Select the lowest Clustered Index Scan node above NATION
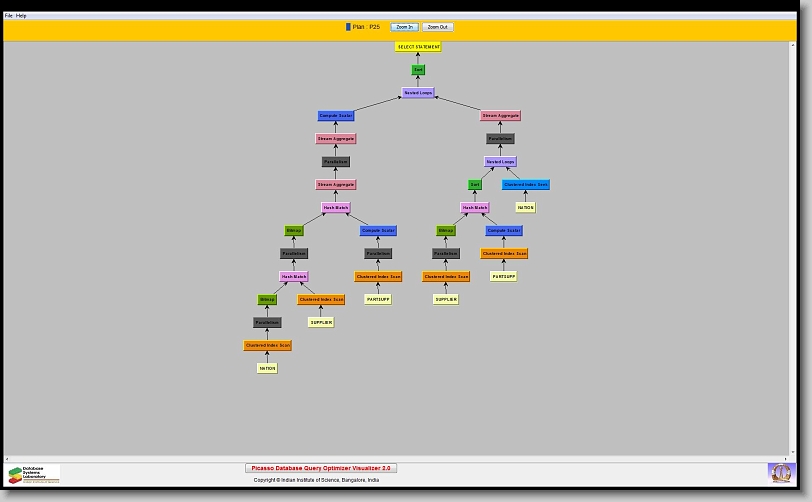 point(267,346)
